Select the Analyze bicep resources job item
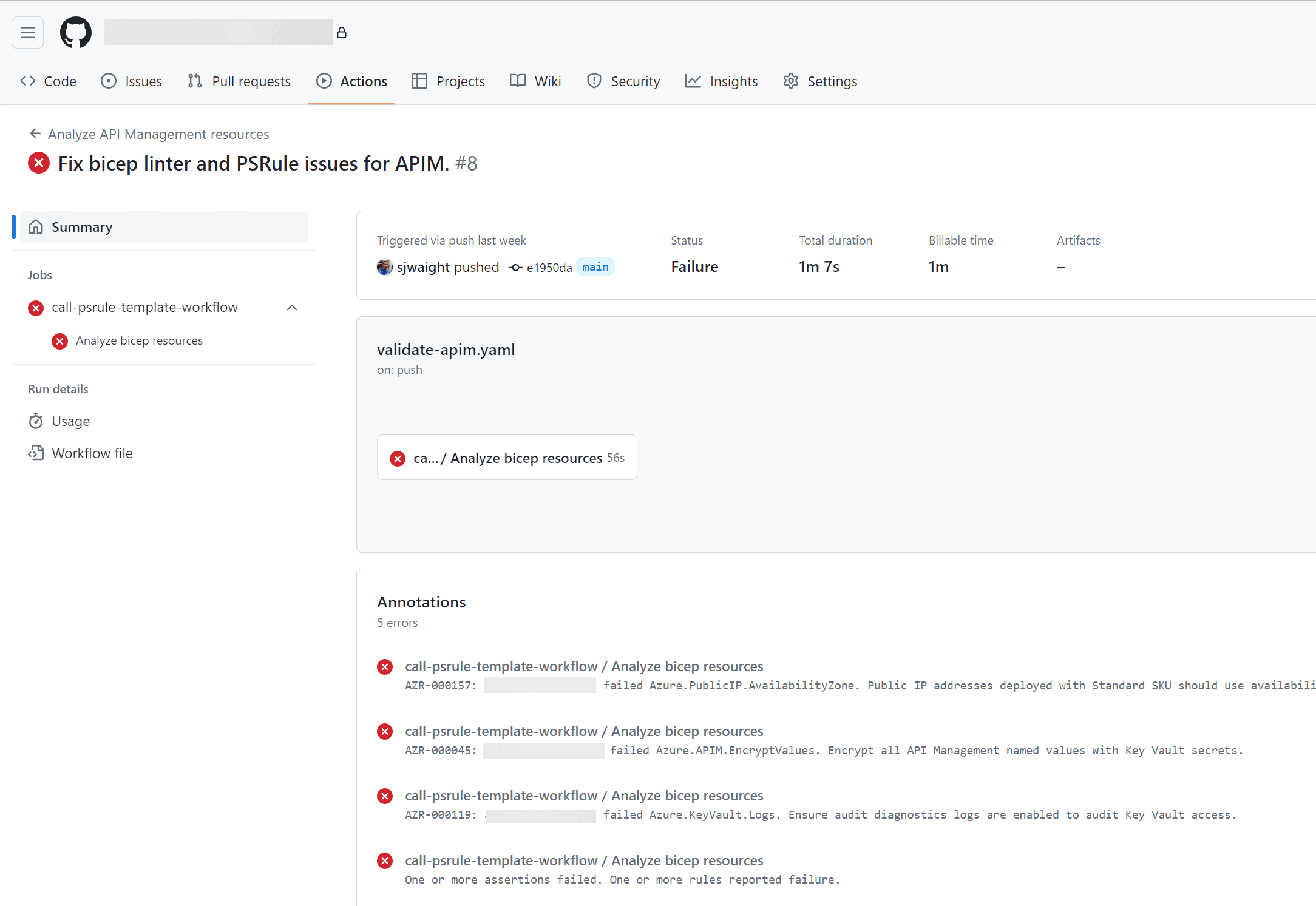This screenshot has width=1316, height=906. coord(140,340)
